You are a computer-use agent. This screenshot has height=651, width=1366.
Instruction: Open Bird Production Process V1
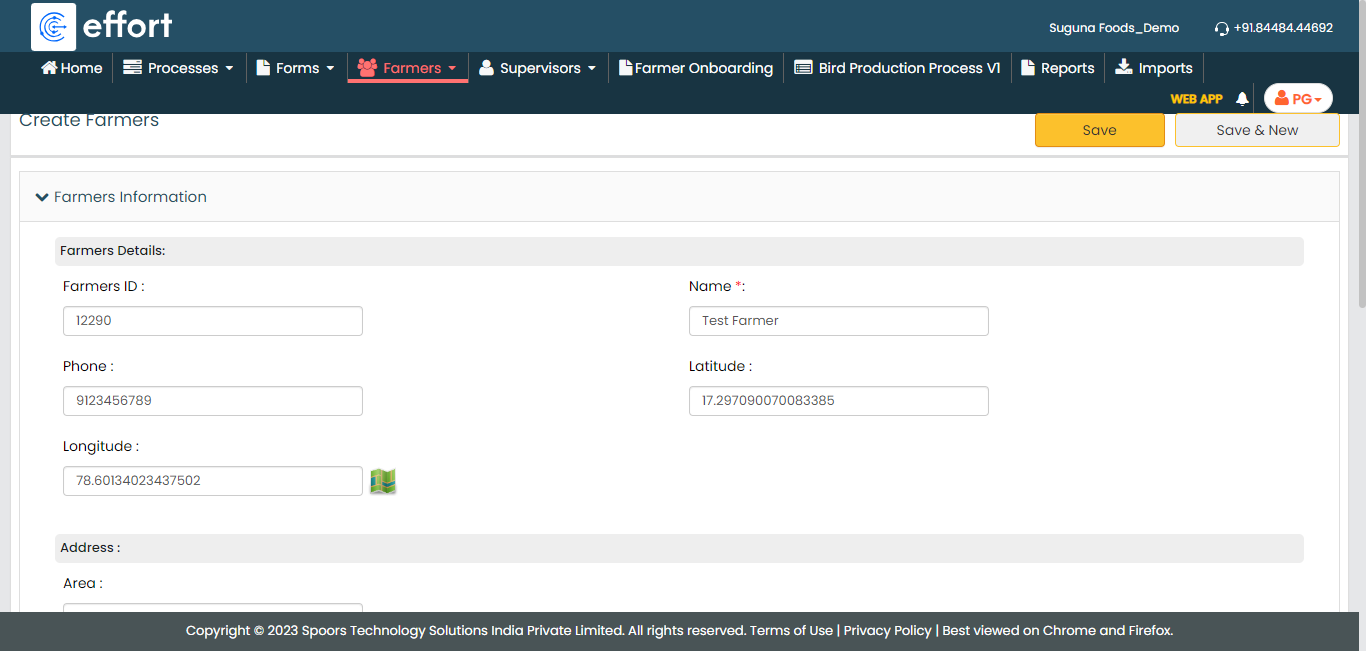point(897,68)
